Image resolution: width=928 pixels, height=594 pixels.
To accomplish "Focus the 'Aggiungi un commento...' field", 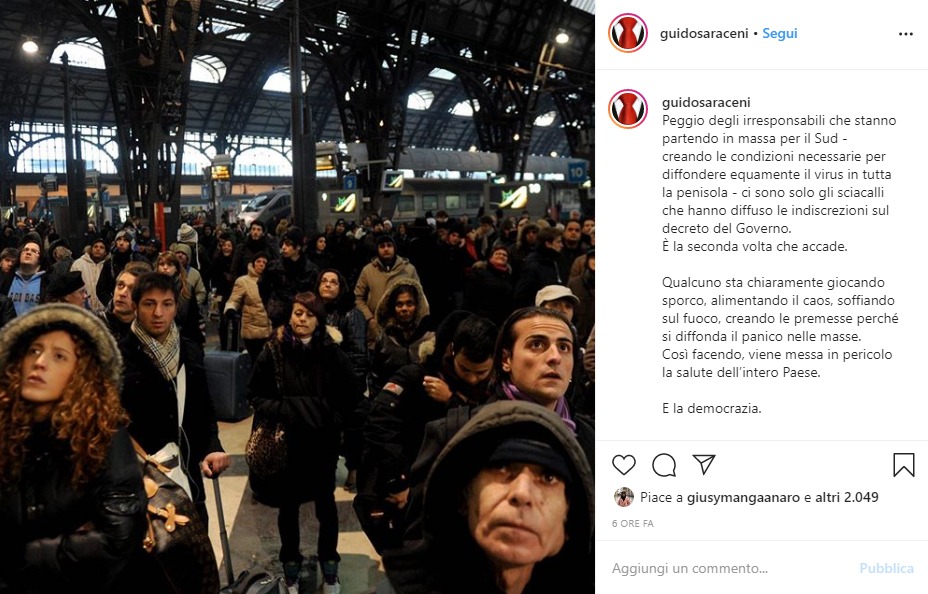I will (x=731, y=569).
